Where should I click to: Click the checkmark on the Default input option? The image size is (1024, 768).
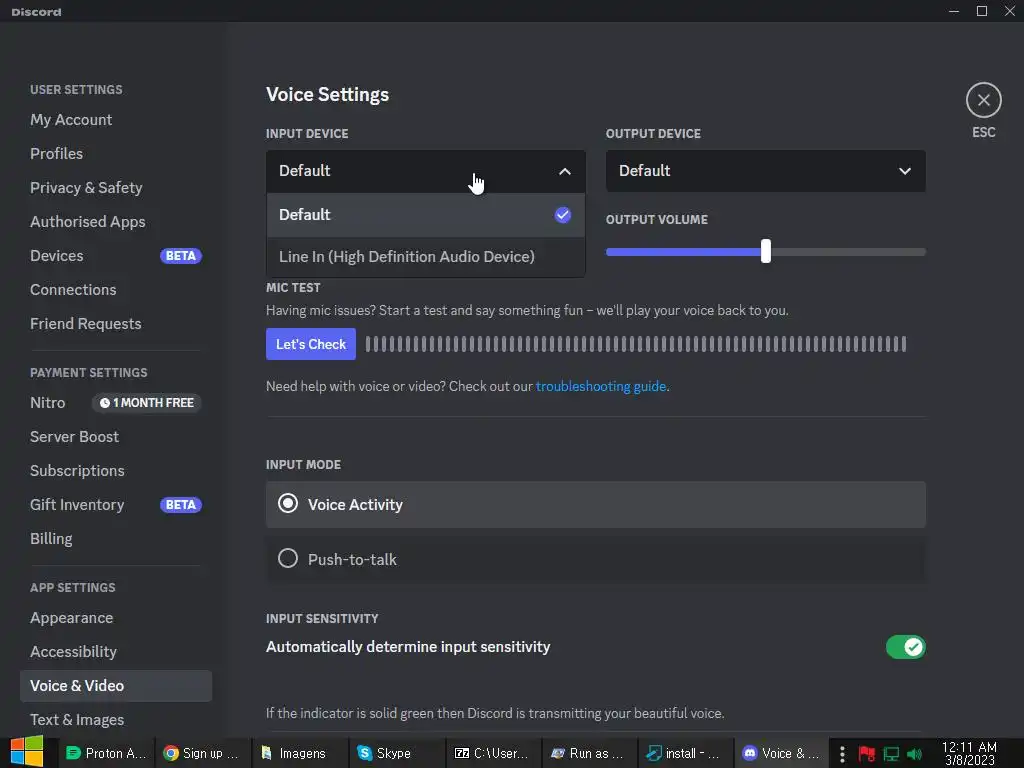[562, 215]
